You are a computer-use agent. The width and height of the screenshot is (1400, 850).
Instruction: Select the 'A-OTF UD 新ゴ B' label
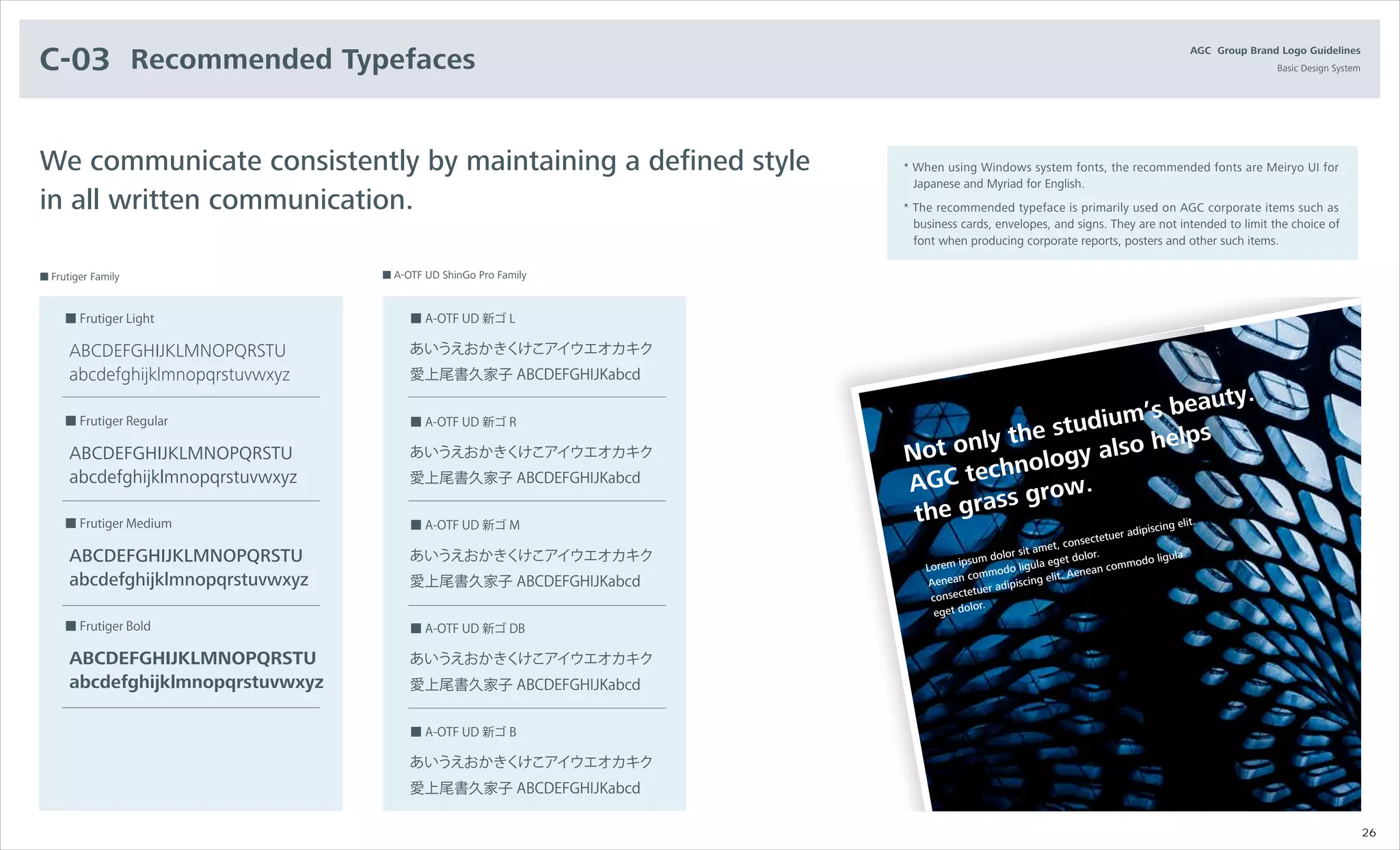(x=470, y=732)
